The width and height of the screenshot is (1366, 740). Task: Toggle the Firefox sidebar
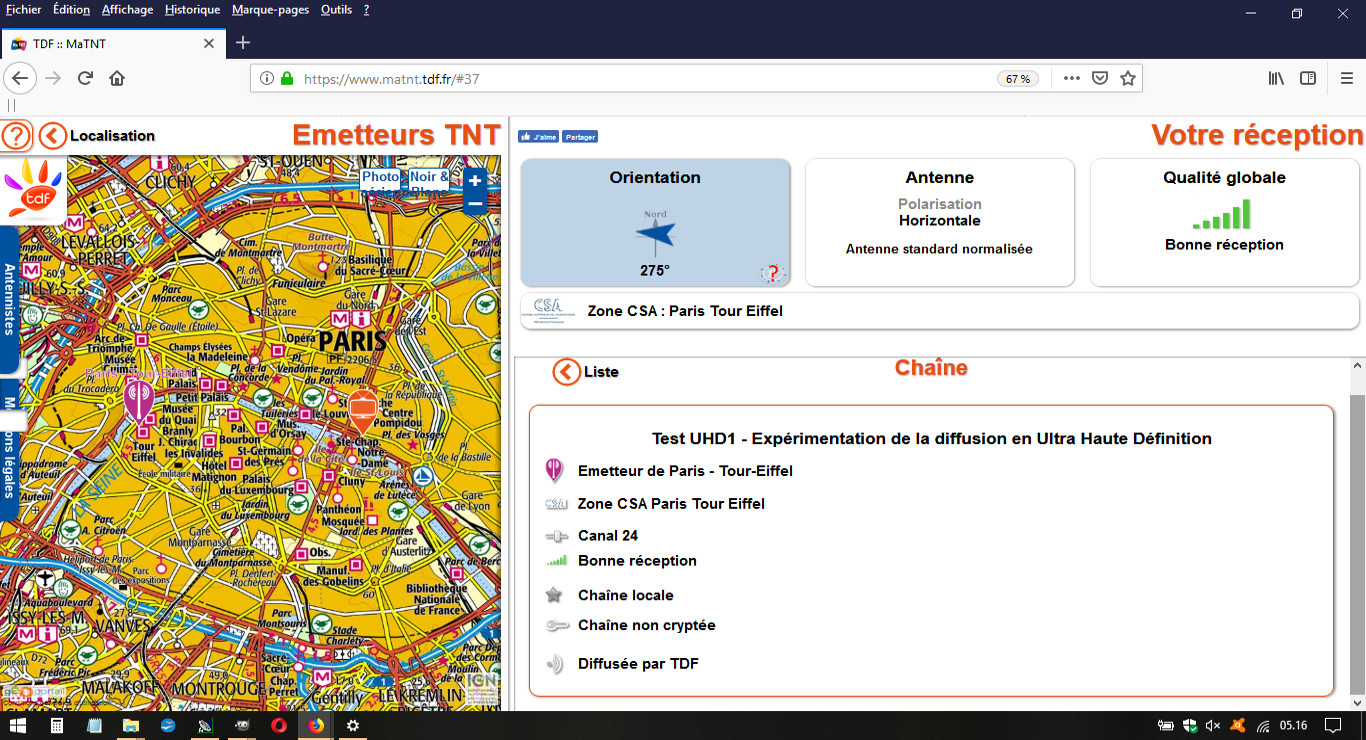coord(1307,78)
